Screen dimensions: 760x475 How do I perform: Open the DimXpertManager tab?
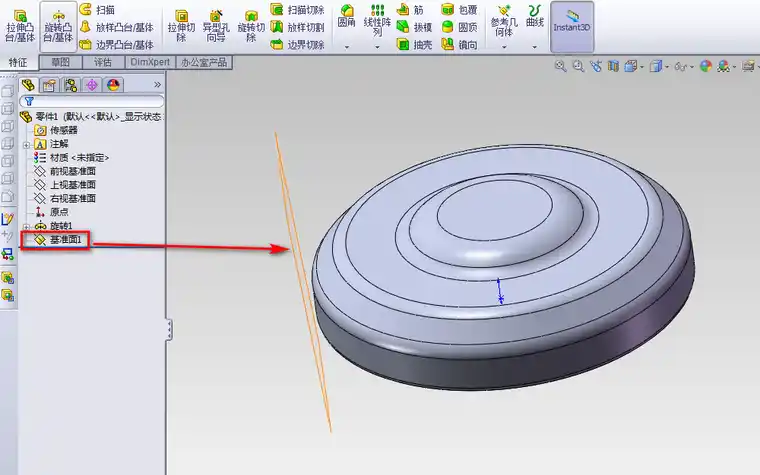tap(92, 85)
